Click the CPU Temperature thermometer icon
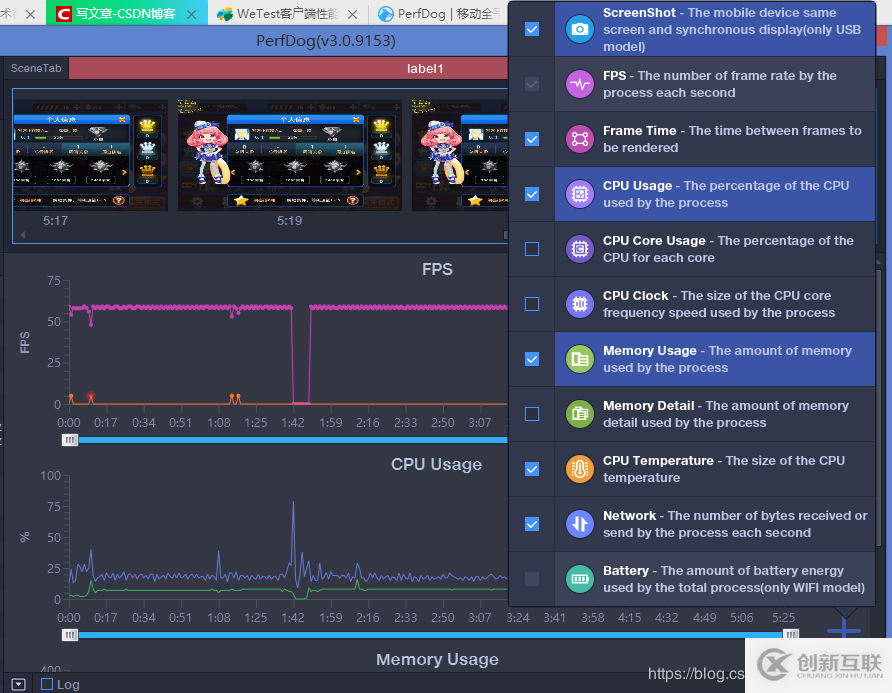The width and height of the screenshot is (892, 693). (x=580, y=469)
